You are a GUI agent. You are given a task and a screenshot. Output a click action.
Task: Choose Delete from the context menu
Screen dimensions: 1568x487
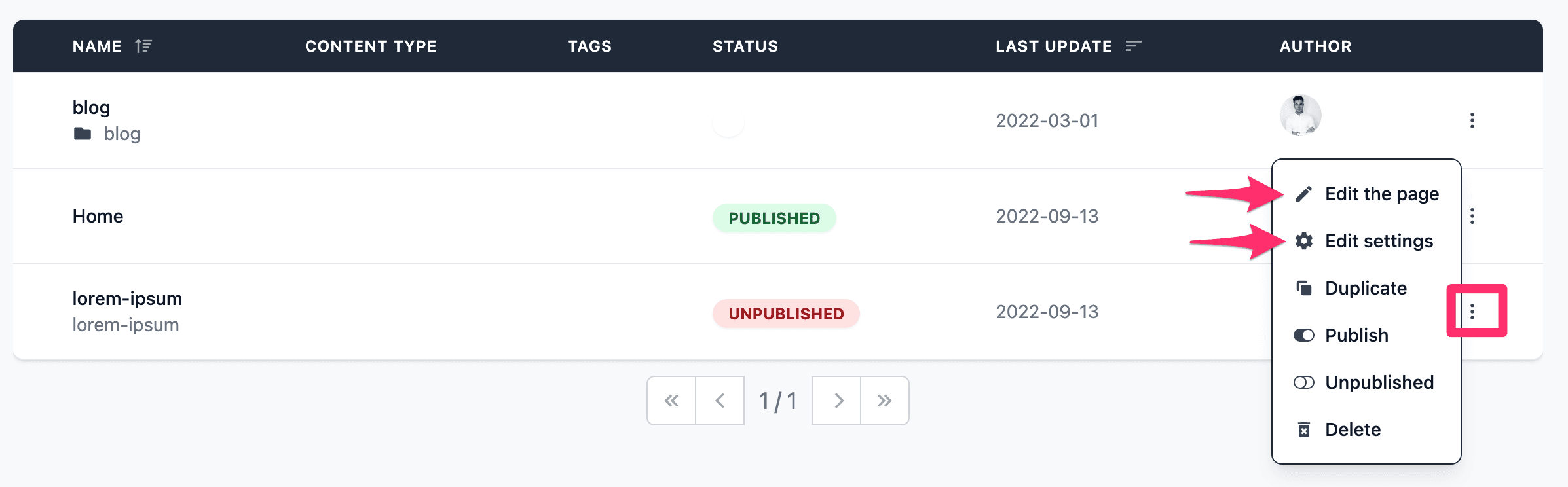(x=1353, y=429)
